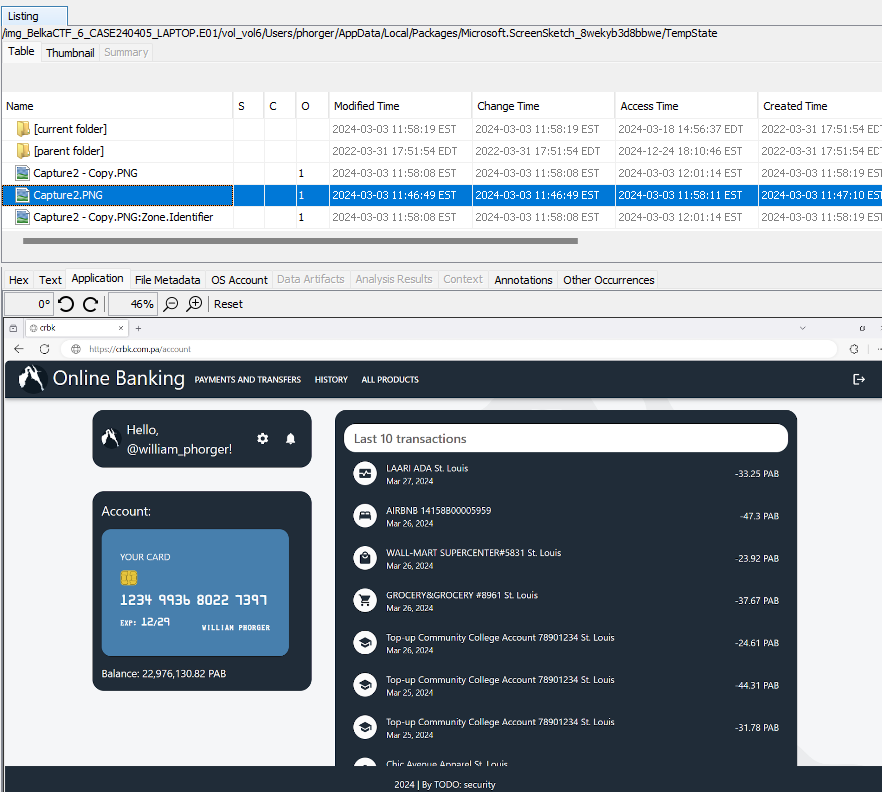This screenshot has height=792, width=882.
Task: Close the crbk browser tab
Action: [x=120, y=328]
